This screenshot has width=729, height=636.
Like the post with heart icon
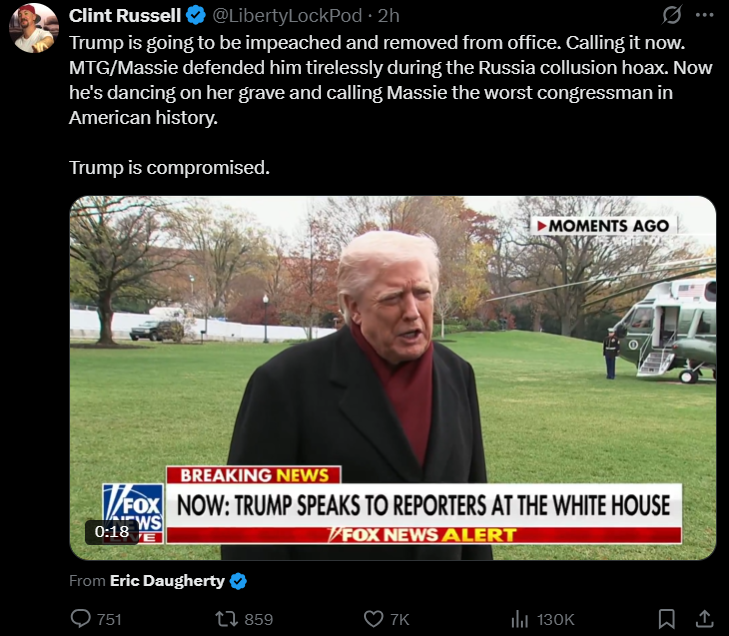click(373, 619)
